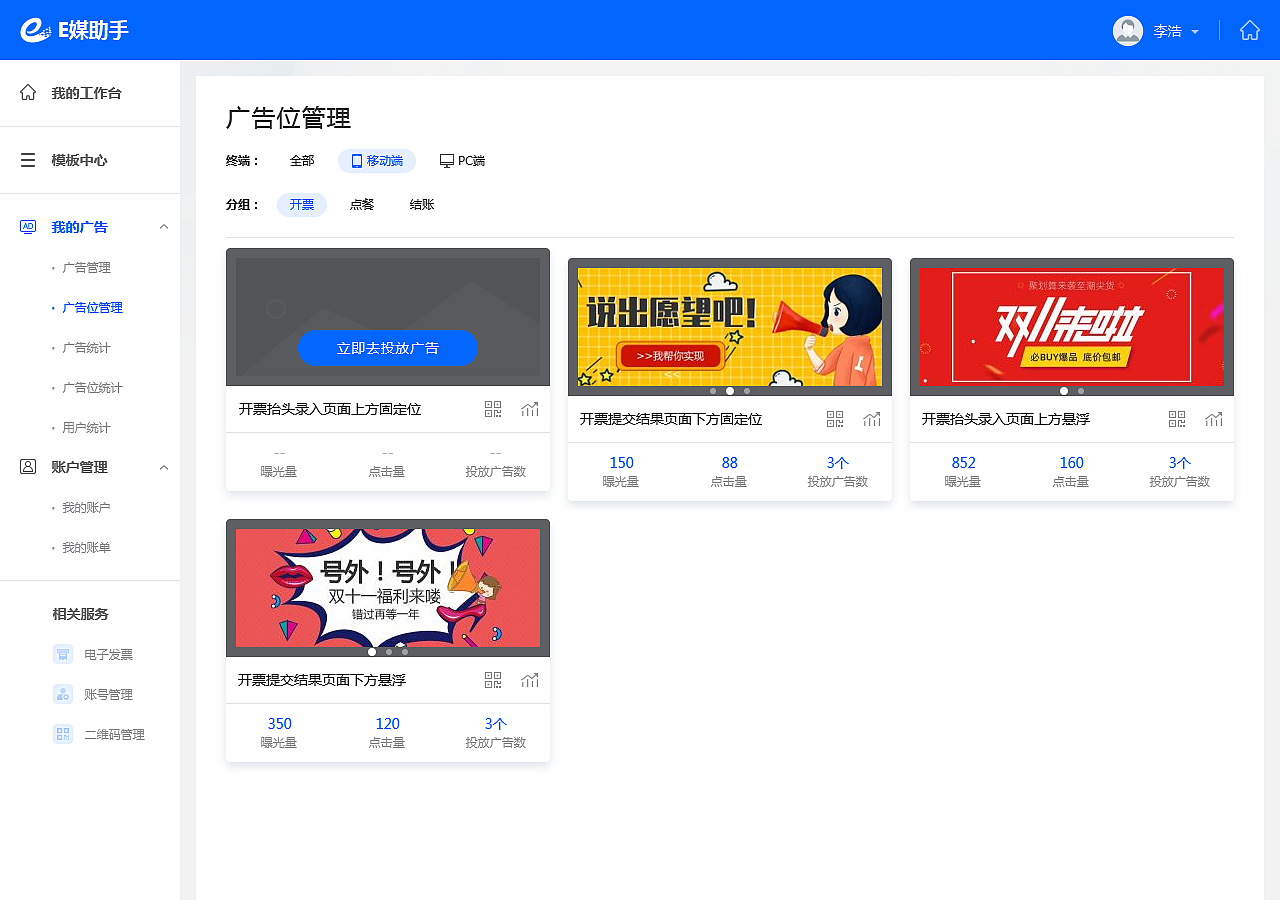1280x900 pixels.
Task: Click the 我的广告 AD icon
Action: point(28,227)
